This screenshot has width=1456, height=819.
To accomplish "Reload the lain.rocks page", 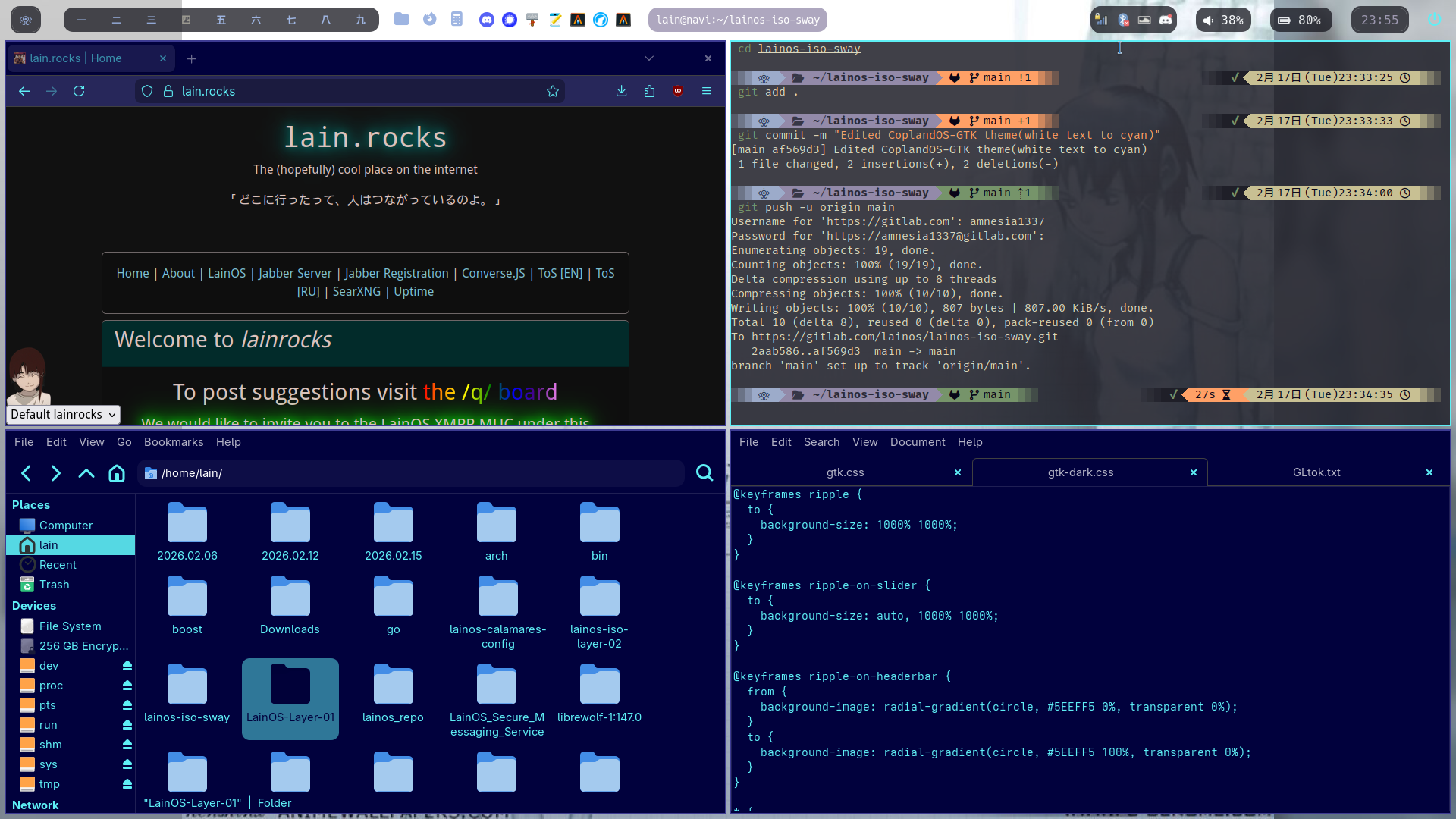I will click(79, 91).
